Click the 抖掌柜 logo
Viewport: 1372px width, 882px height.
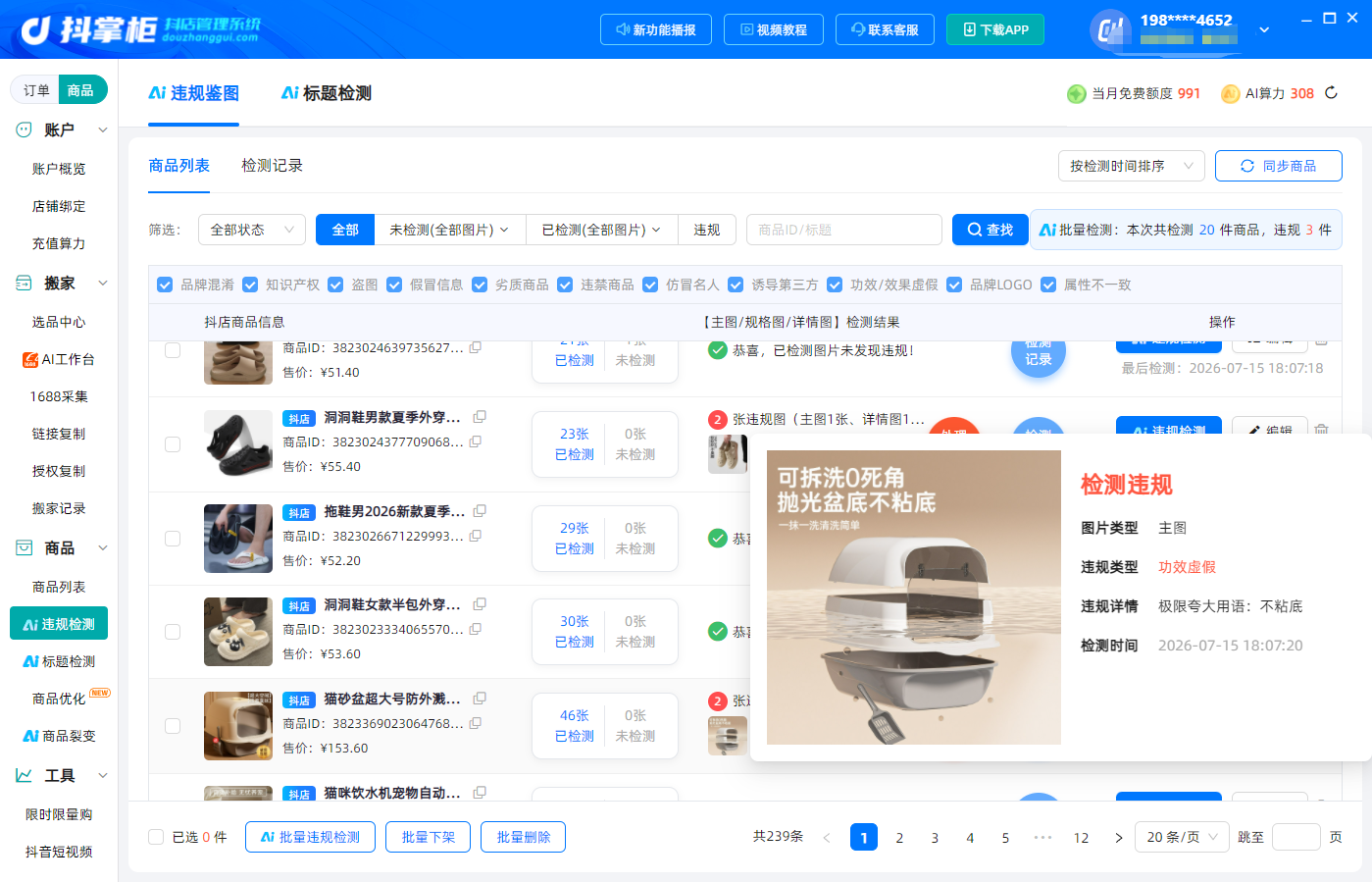tap(140, 29)
